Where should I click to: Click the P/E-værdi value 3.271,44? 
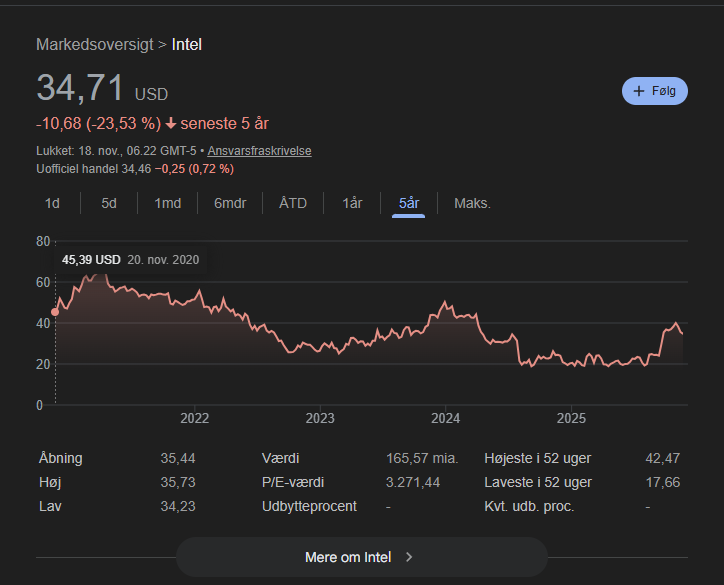[x=413, y=482]
